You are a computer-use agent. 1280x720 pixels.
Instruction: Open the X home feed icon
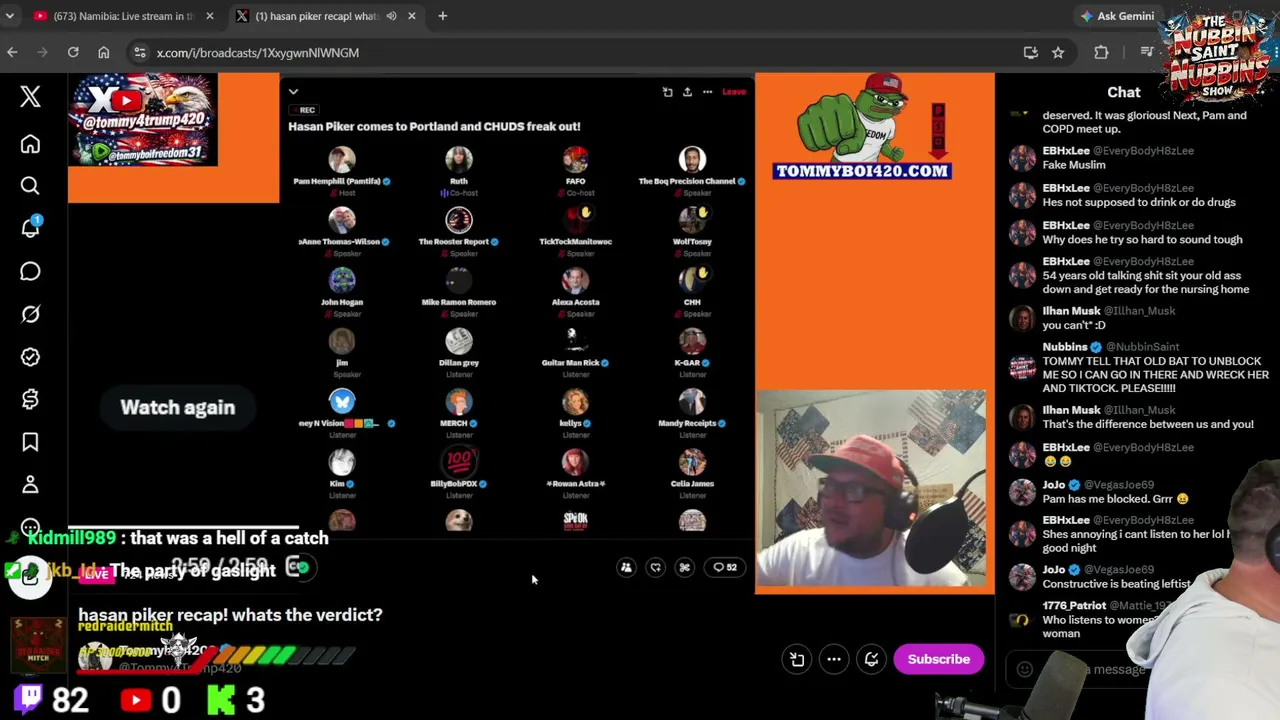30,145
